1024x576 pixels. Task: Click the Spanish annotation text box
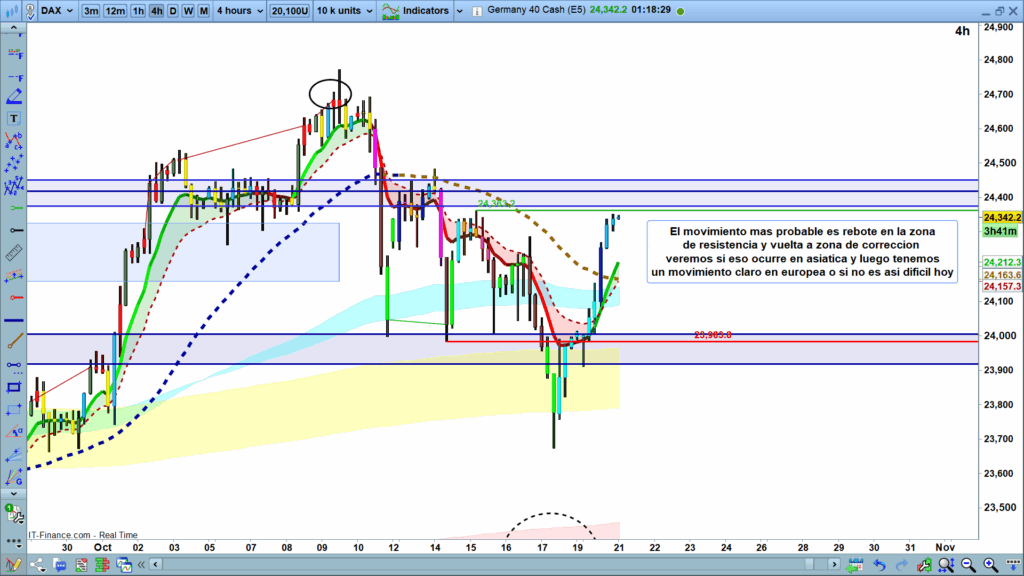click(x=801, y=252)
